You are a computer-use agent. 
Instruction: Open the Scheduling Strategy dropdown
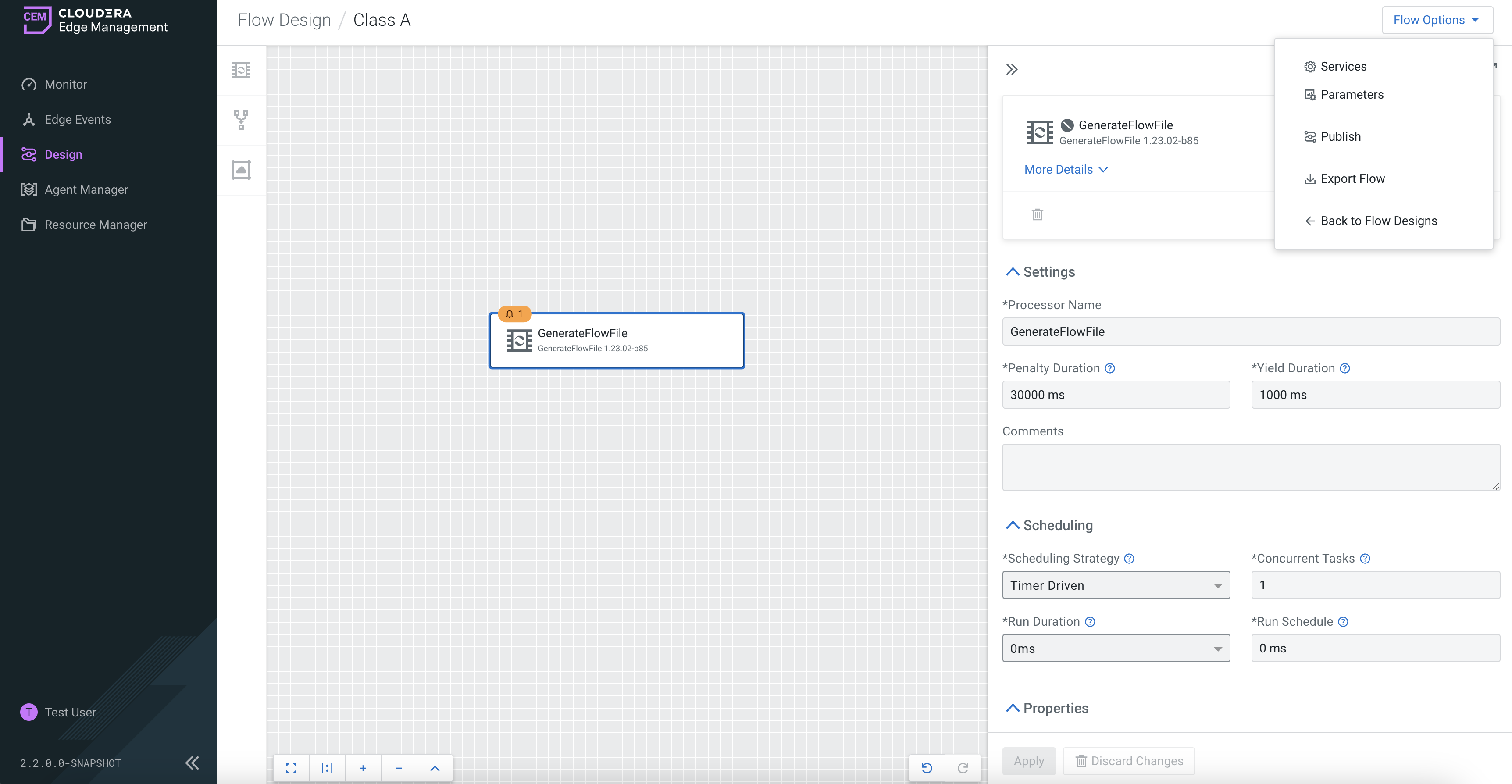pyautogui.click(x=1116, y=585)
